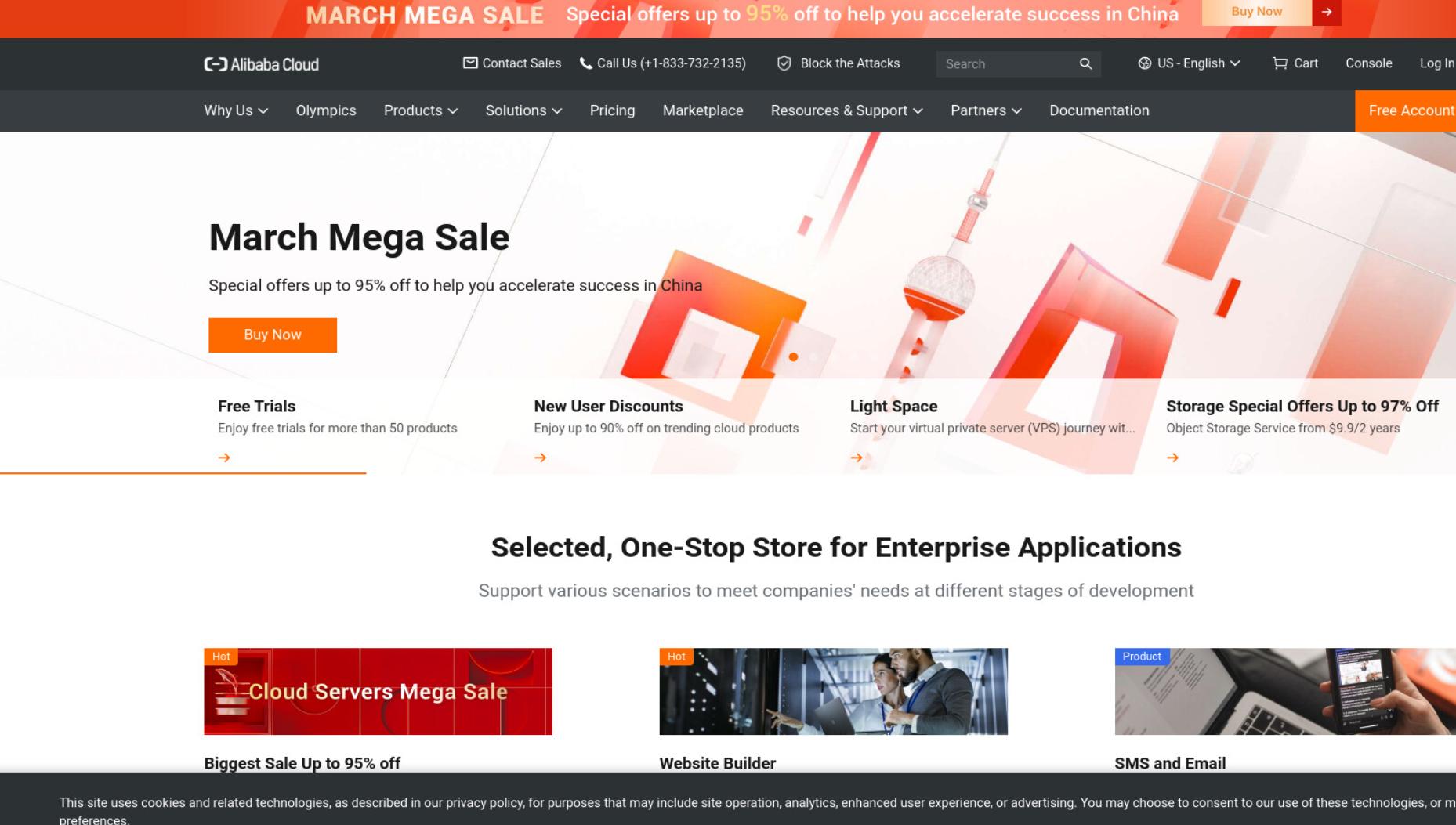Click the blue Product badge on SMS card

1142,657
